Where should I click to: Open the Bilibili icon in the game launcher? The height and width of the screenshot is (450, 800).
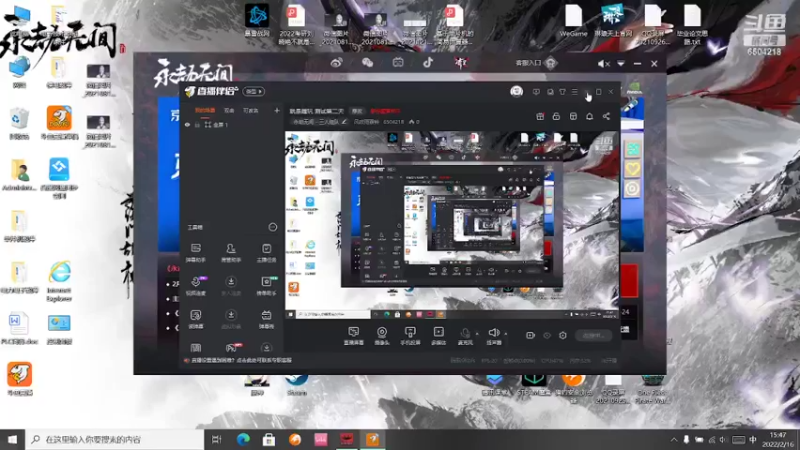point(398,63)
